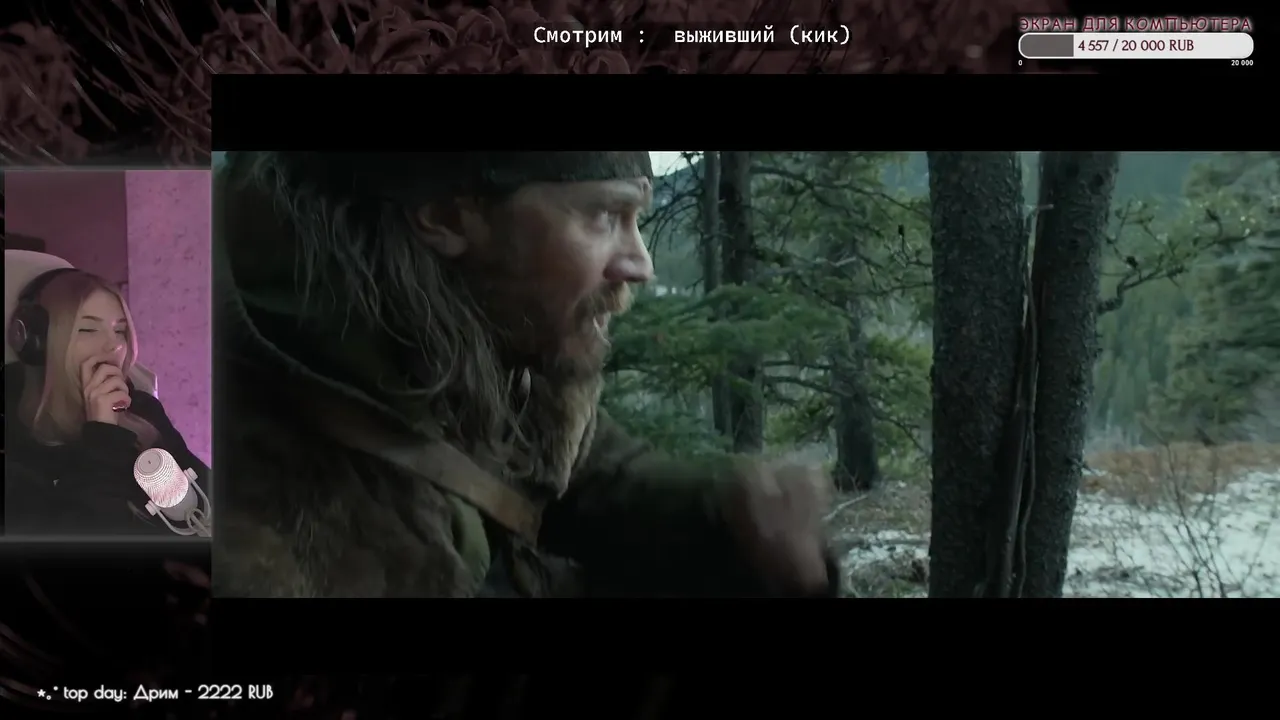Image resolution: width=1280 pixels, height=720 pixels.
Task: Click the 'Смотрим : выживший (кик)' title text
Action: (x=692, y=36)
